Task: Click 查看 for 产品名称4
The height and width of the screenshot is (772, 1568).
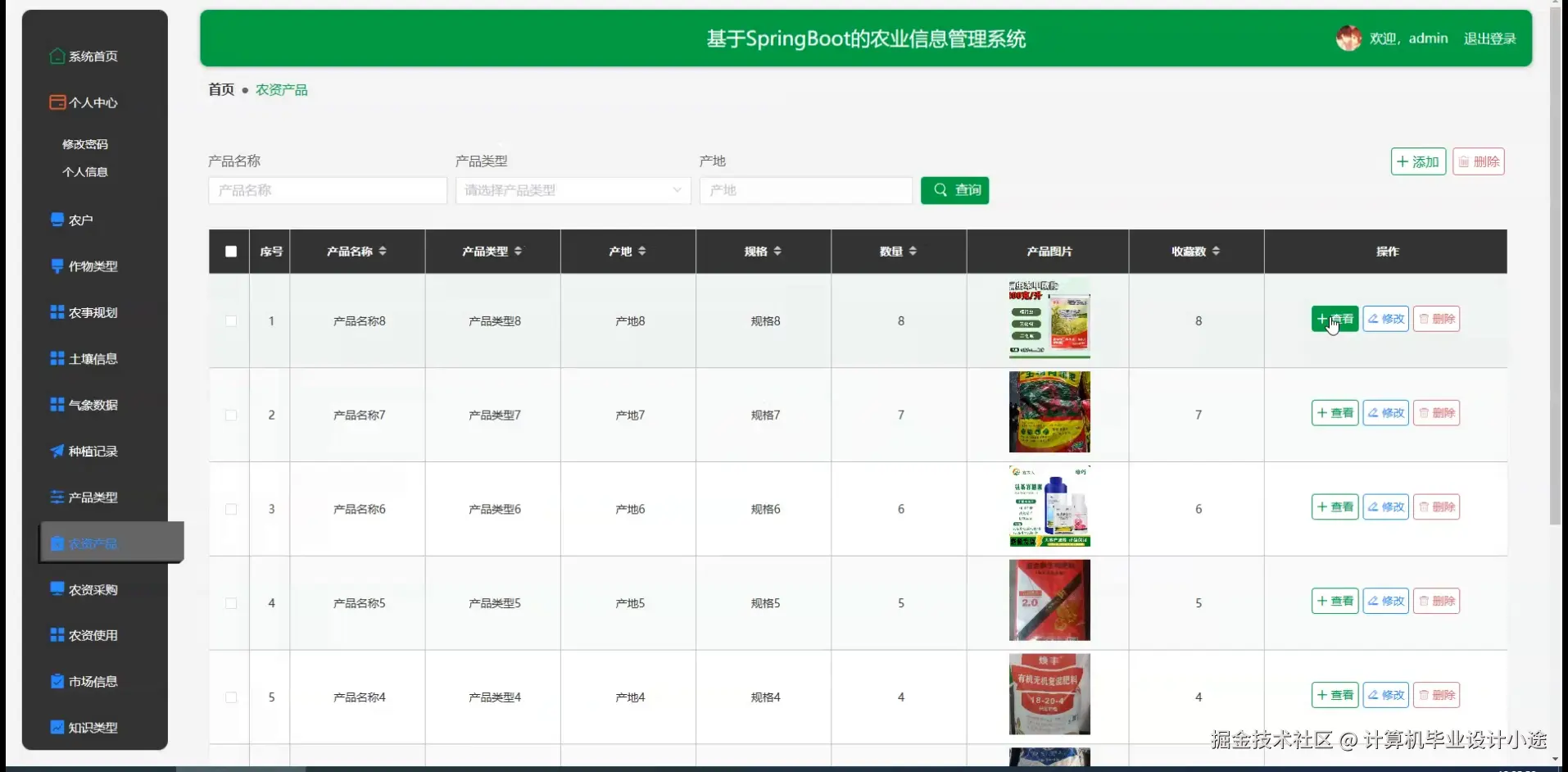Action: click(x=1335, y=695)
